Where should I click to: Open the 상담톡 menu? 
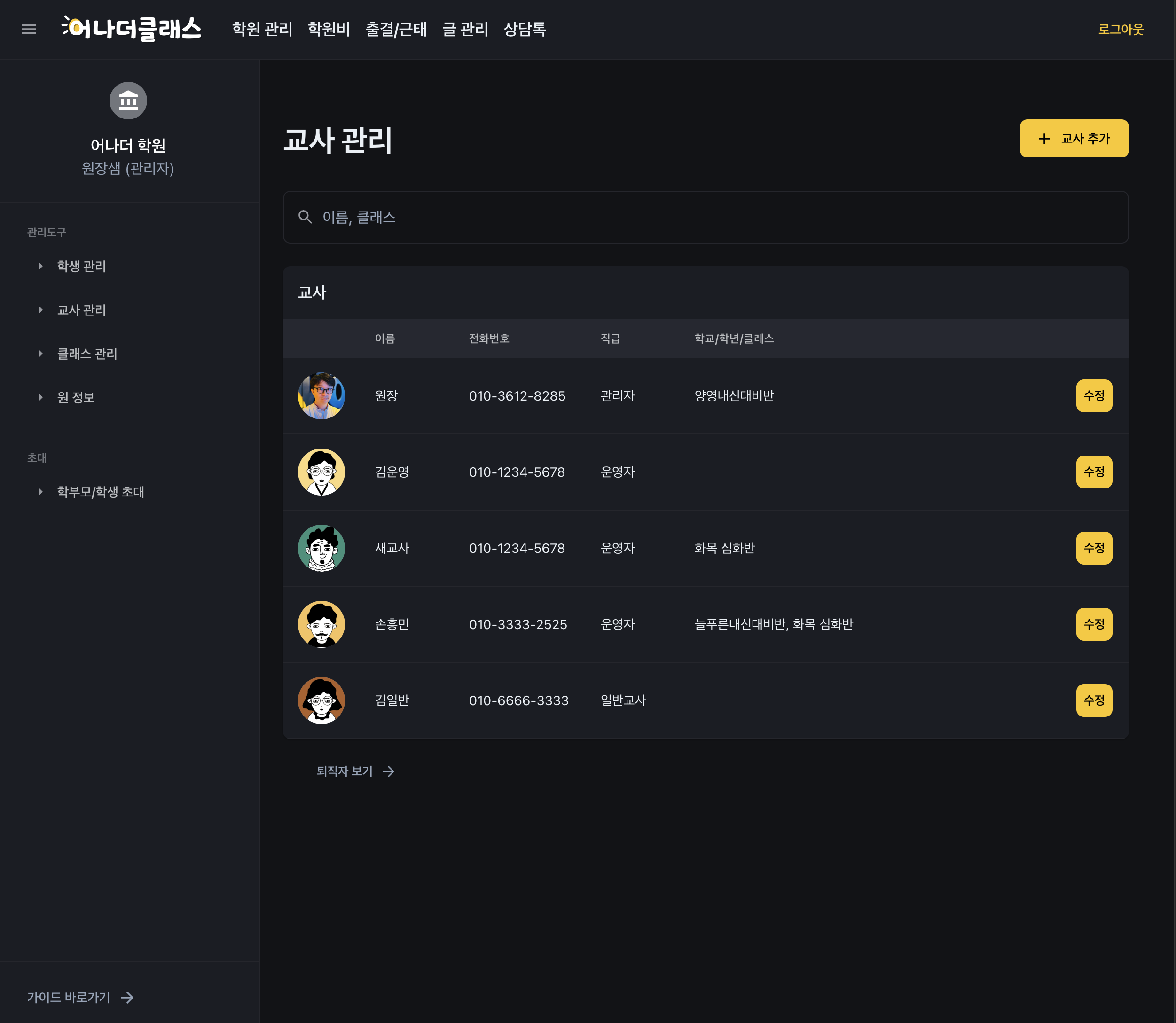pos(525,29)
